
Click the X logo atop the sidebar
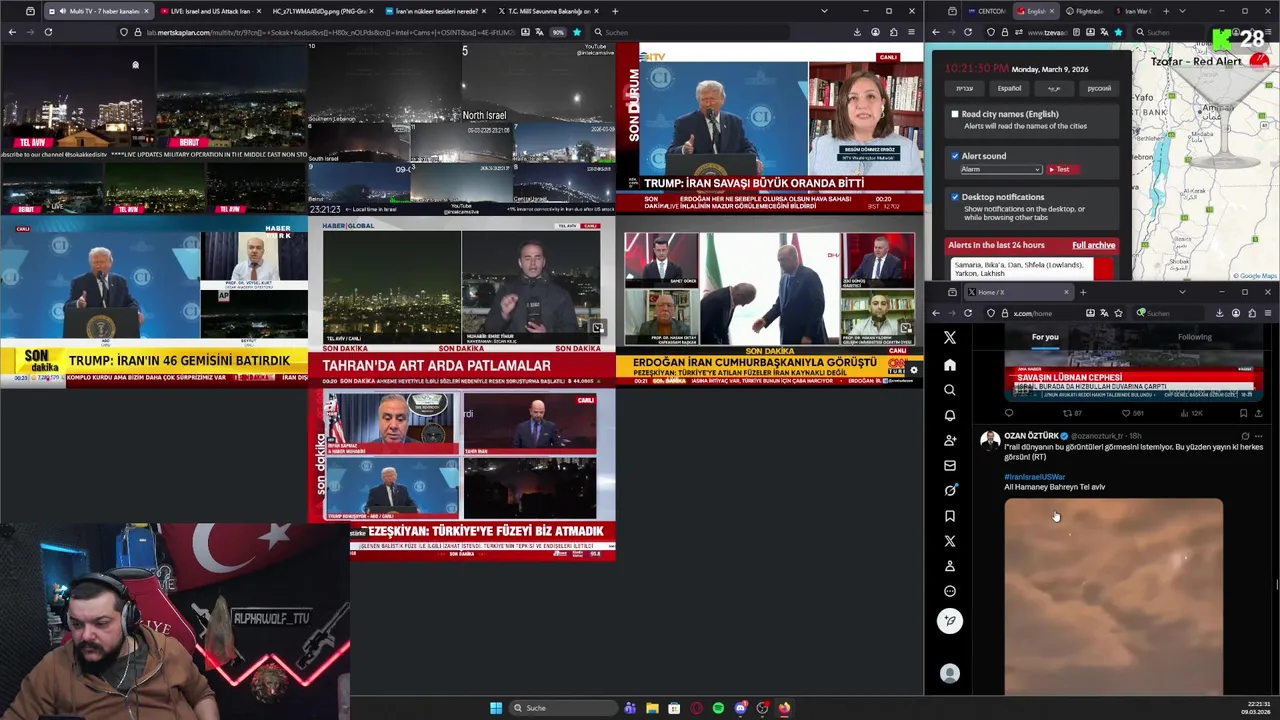[950, 338]
